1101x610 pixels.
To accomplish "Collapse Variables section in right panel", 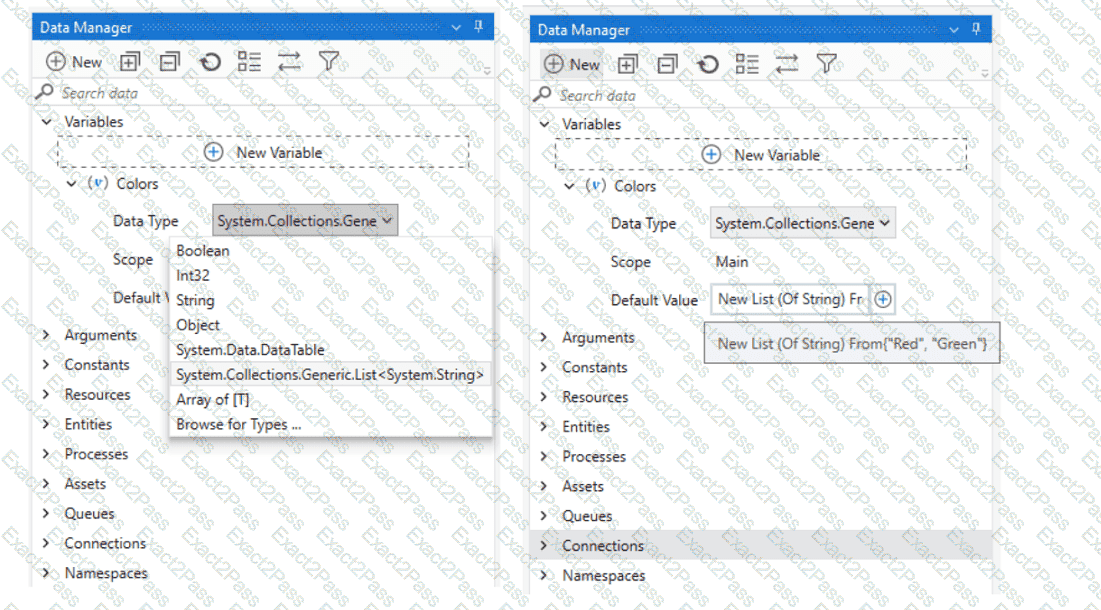I will (544, 124).
